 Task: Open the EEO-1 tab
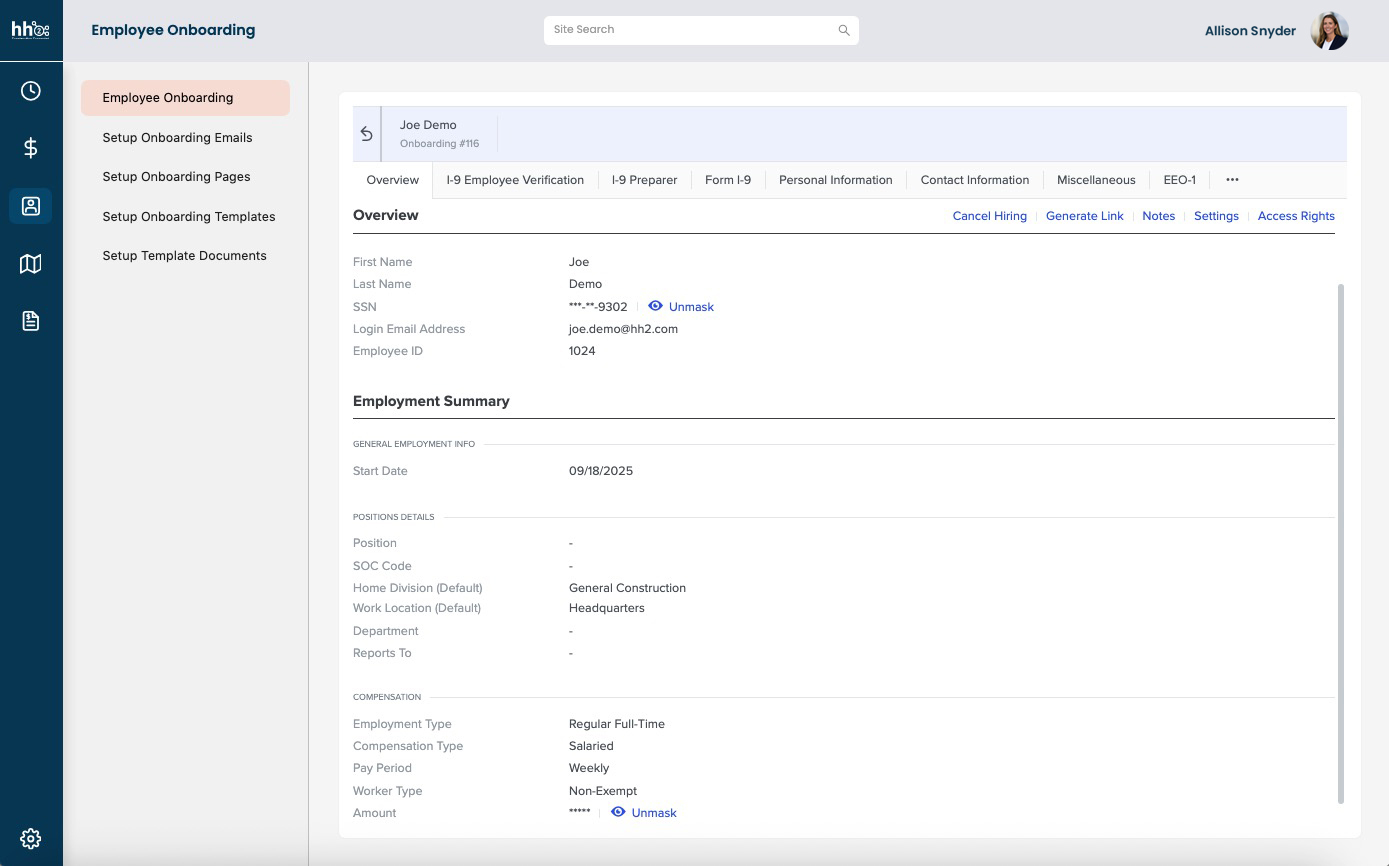click(x=1180, y=179)
